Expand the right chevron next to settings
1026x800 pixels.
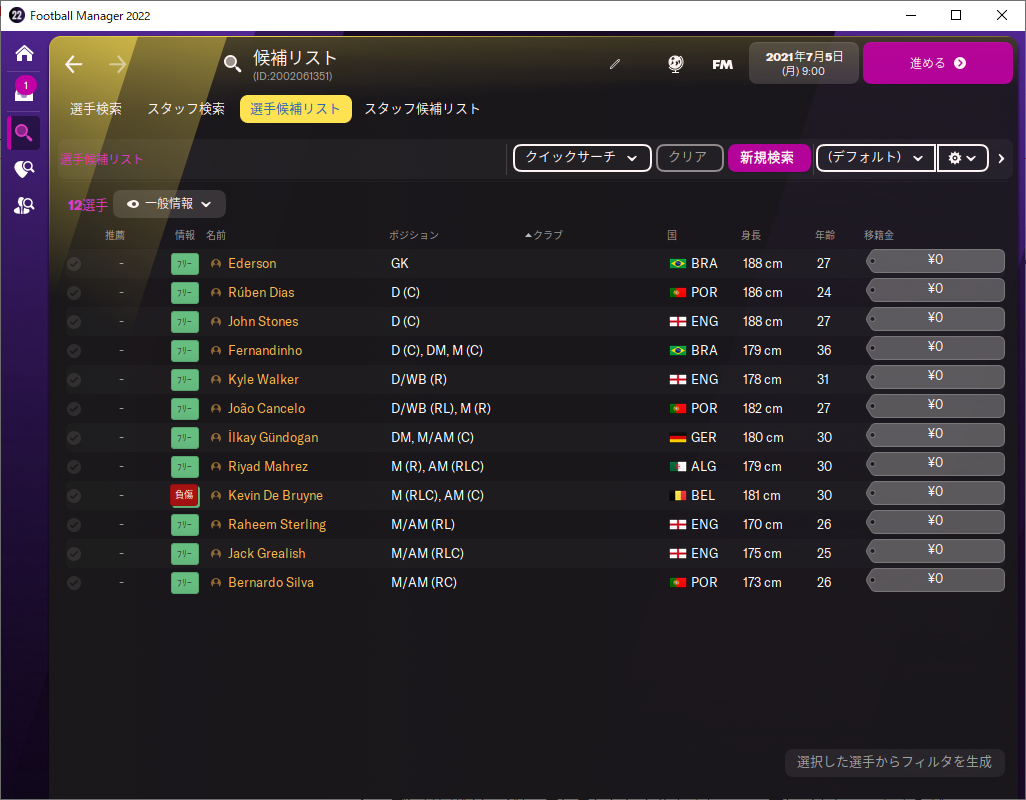1001,158
